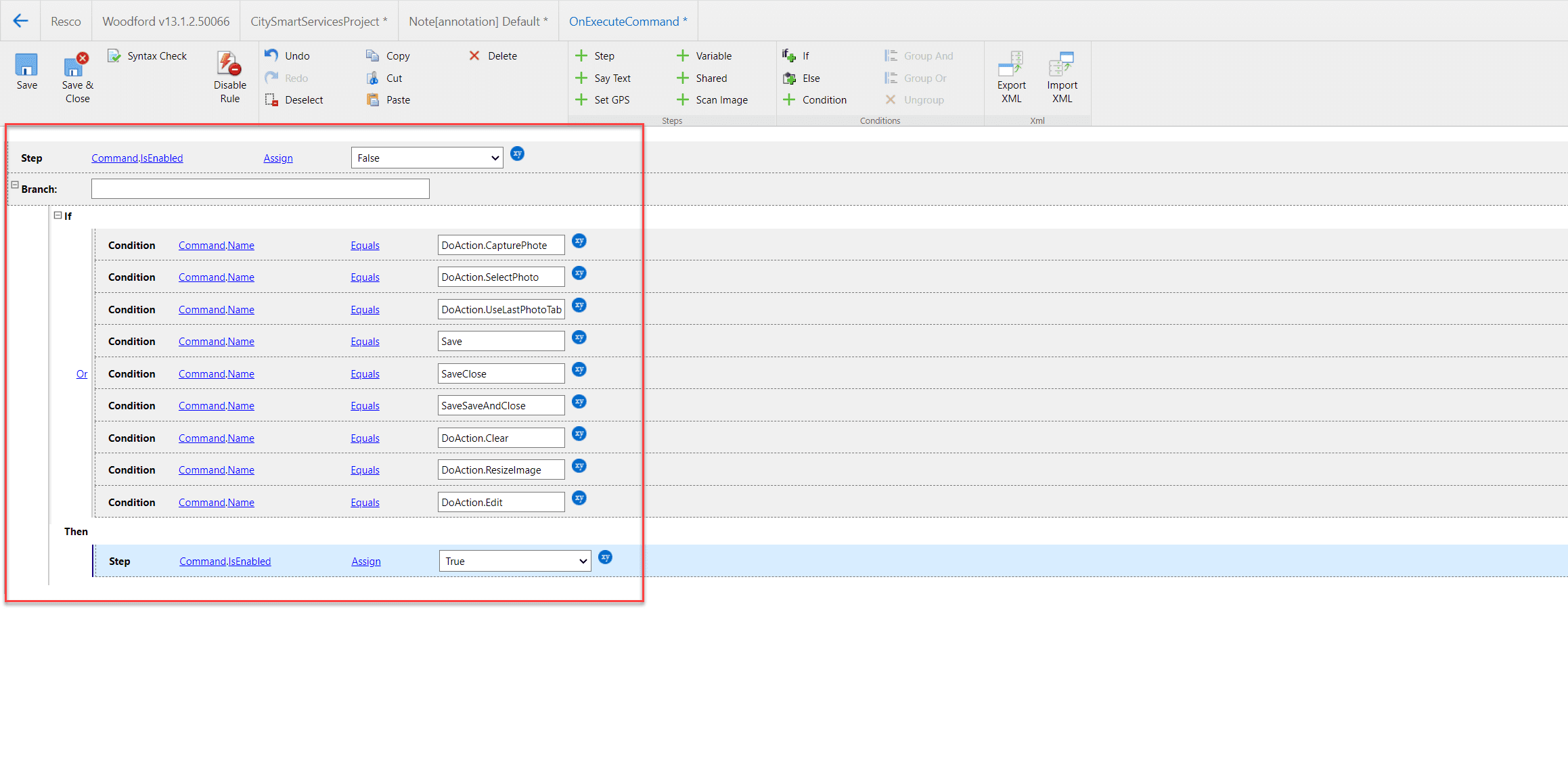The width and height of the screenshot is (1568, 778).
Task: Collapse the Branch section
Action: pyautogui.click(x=15, y=185)
